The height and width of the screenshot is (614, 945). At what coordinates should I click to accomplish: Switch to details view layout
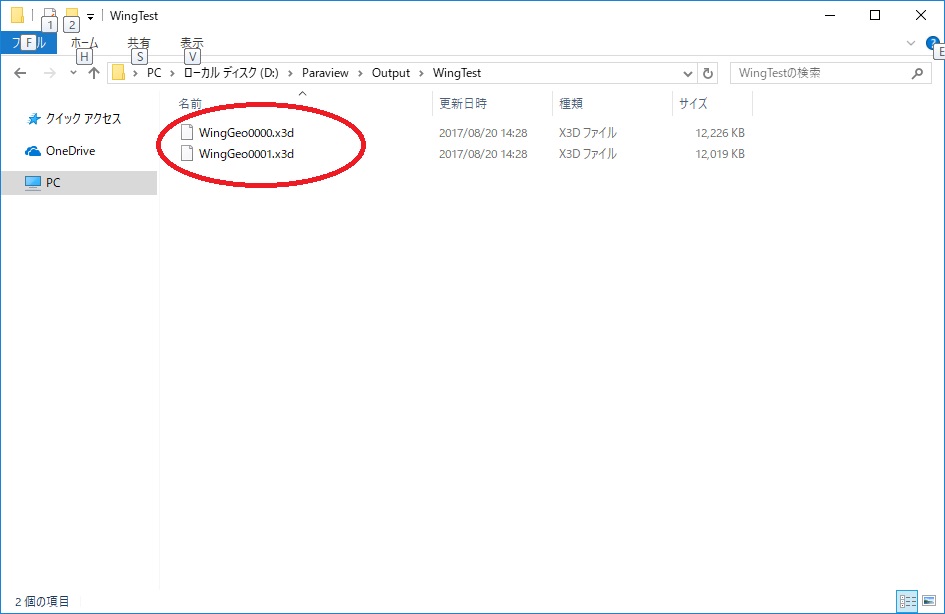907,601
